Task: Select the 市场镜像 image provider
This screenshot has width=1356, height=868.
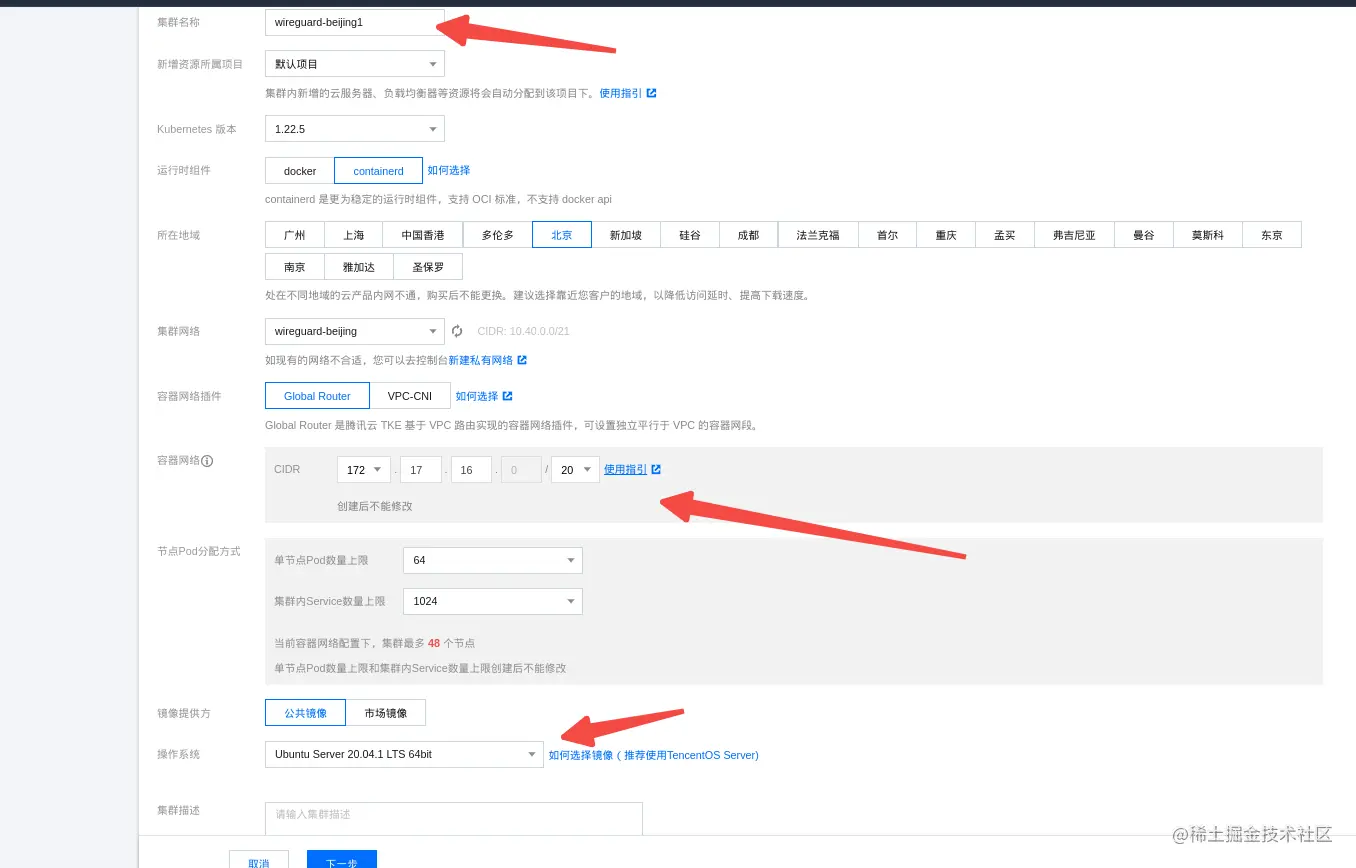Action: pos(386,713)
